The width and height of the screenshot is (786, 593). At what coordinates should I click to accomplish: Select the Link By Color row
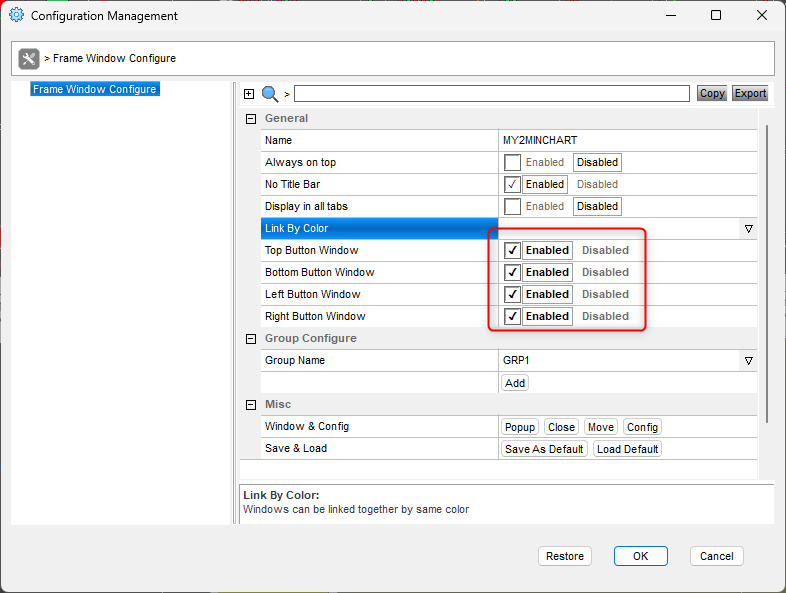click(x=379, y=229)
